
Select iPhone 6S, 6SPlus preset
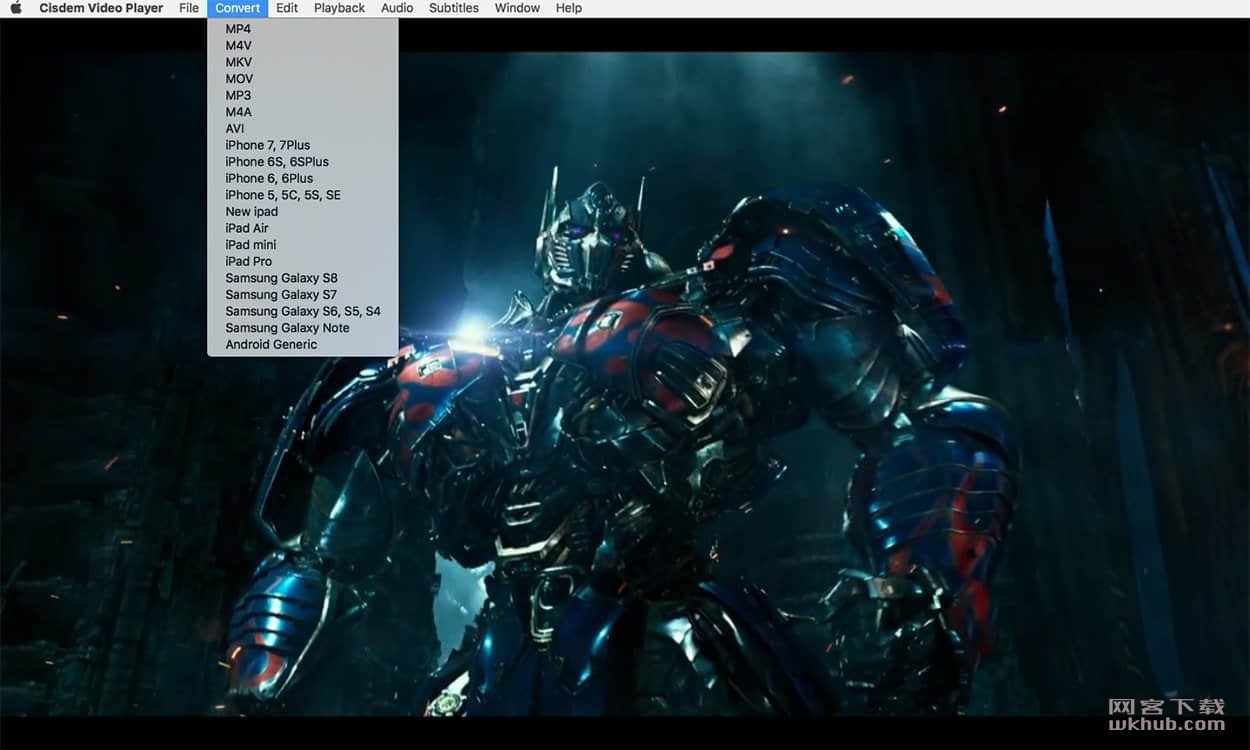[x=302, y=162]
